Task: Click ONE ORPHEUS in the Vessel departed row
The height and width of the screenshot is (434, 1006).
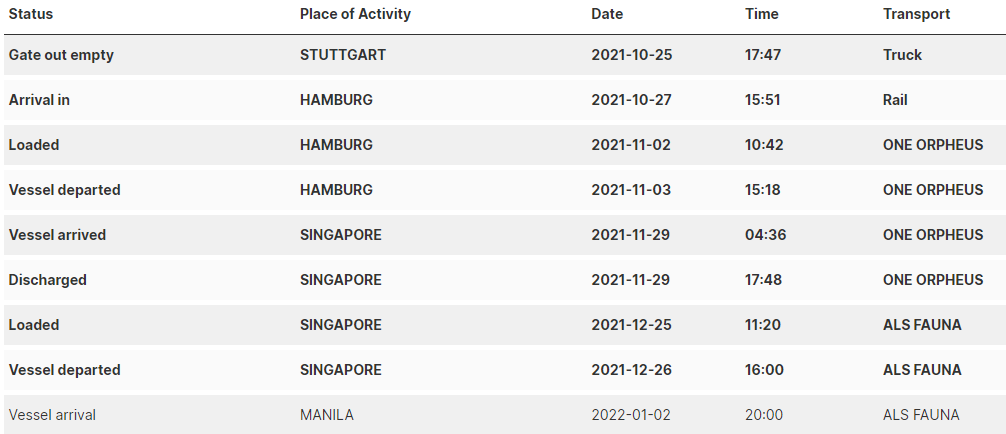Action: pos(933,190)
